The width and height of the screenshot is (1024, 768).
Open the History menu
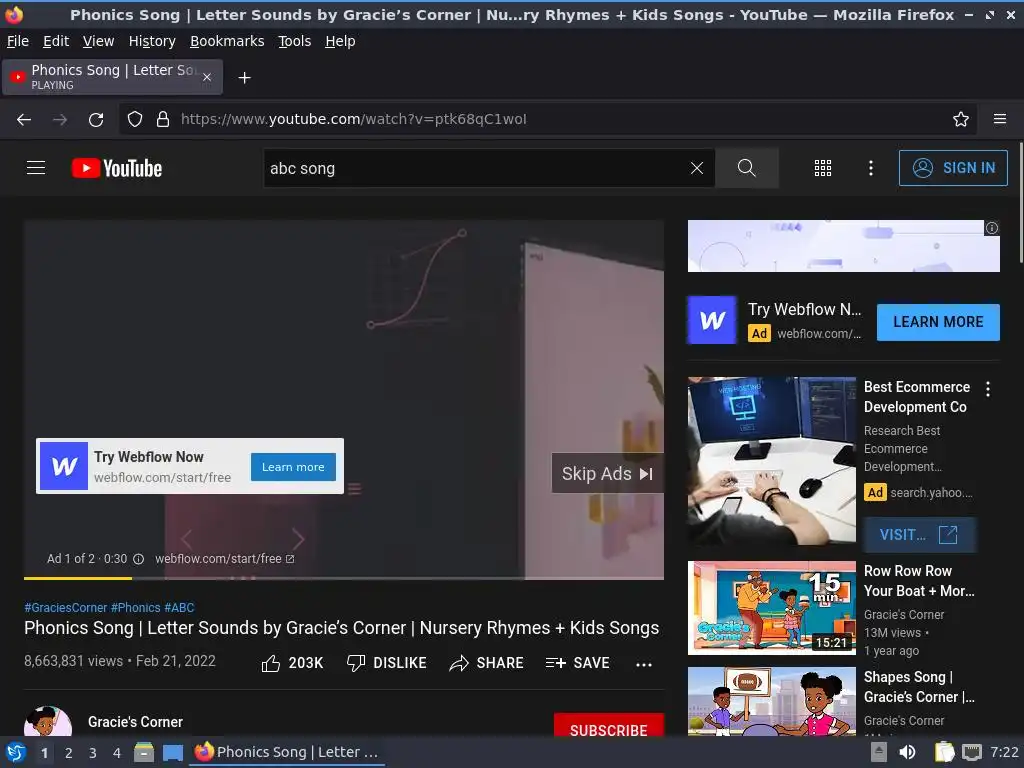click(x=152, y=41)
